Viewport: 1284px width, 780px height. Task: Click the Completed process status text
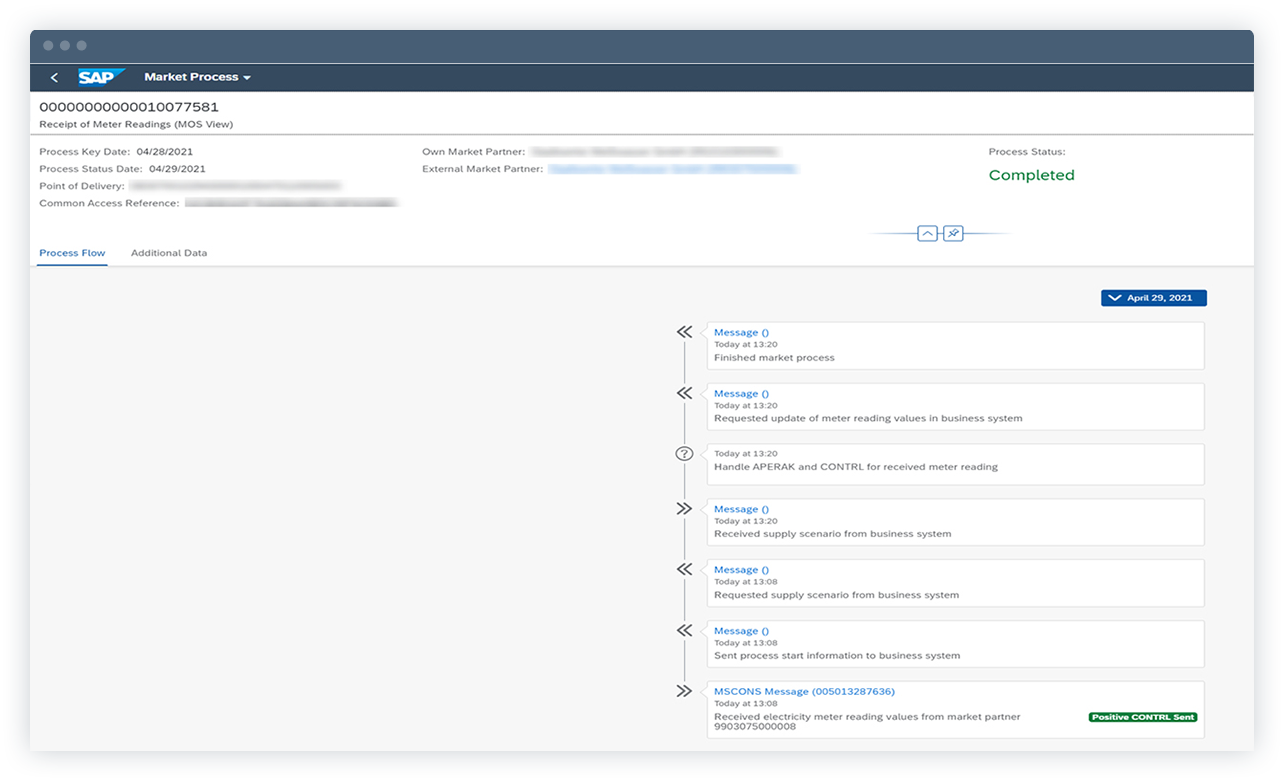[x=1031, y=175]
